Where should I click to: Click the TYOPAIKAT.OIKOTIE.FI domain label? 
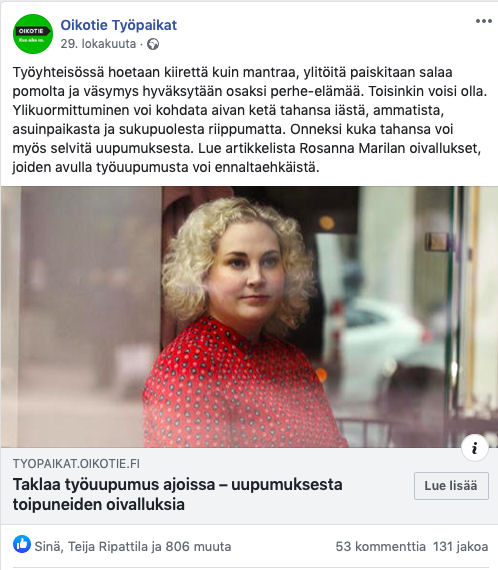[76, 464]
